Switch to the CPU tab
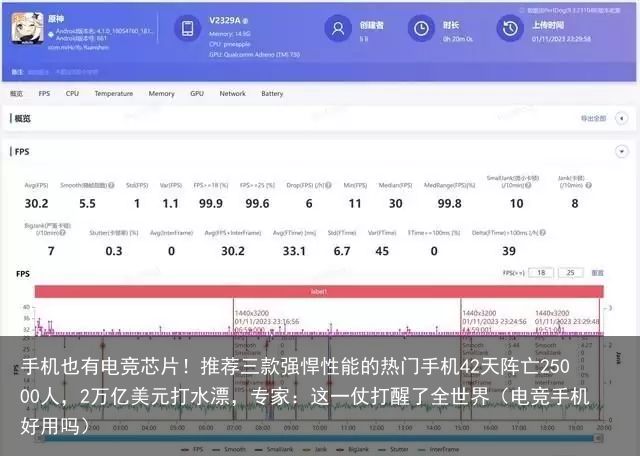640x456 pixels. [72, 93]
